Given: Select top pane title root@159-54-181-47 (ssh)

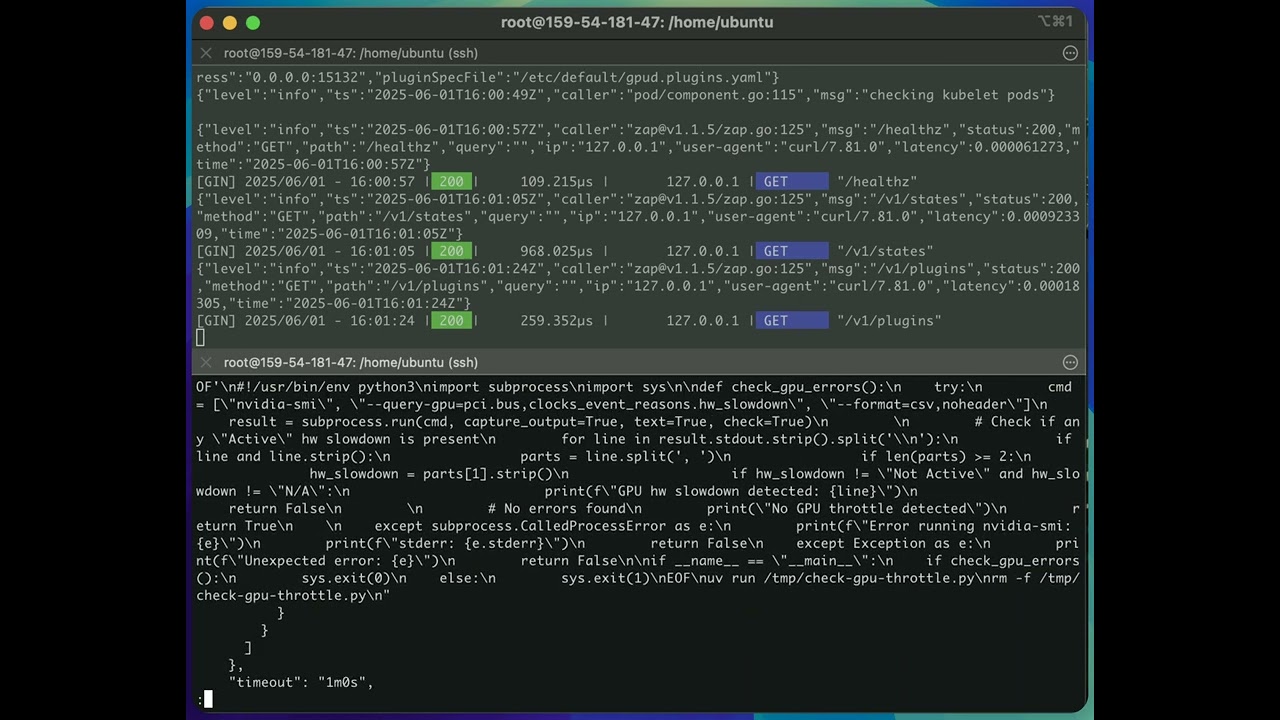Looking at the screenshot, I should click(351, 53).
